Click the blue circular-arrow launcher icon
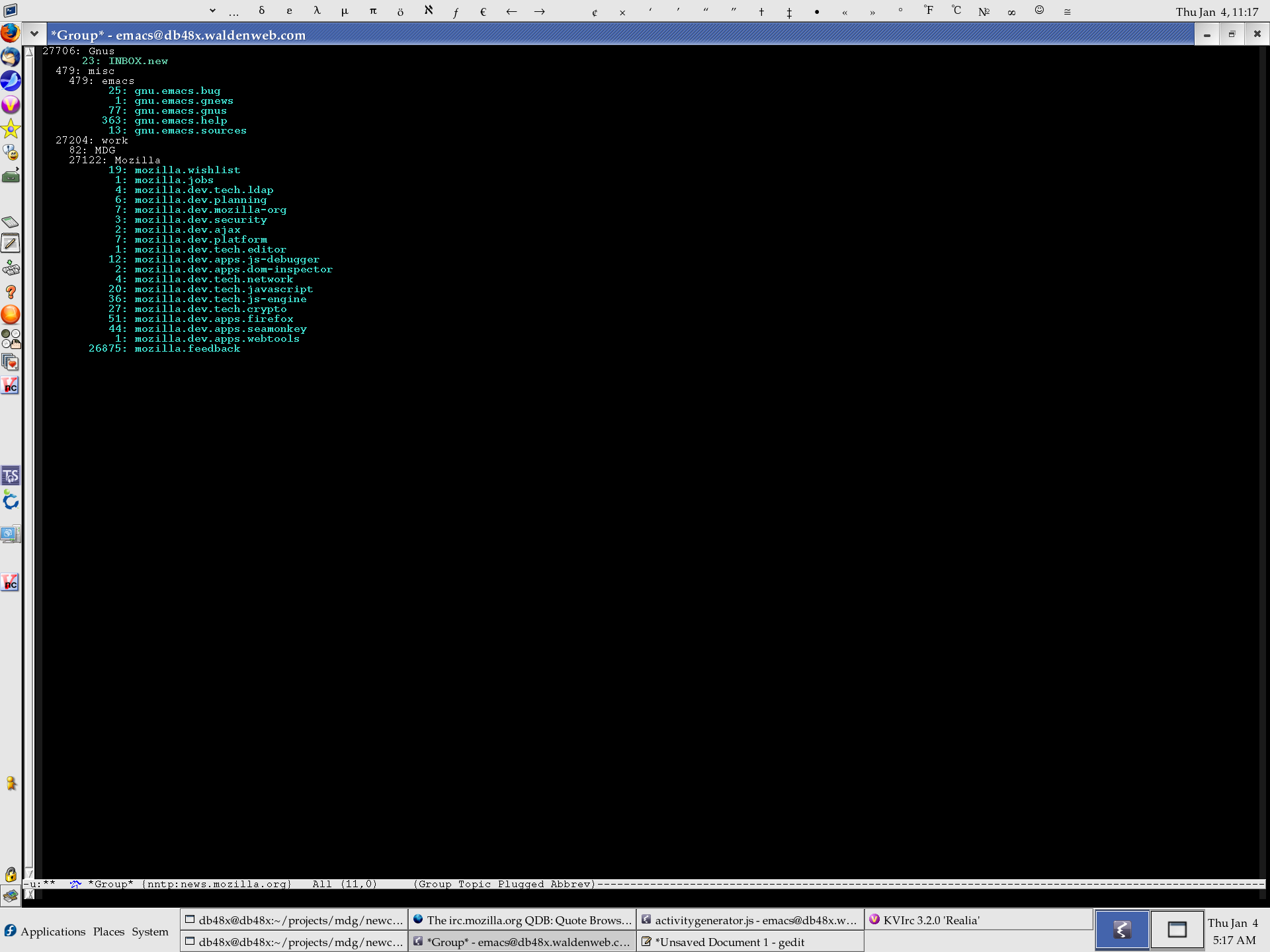This screenshot has height=952, width=1270. (11, 500)
